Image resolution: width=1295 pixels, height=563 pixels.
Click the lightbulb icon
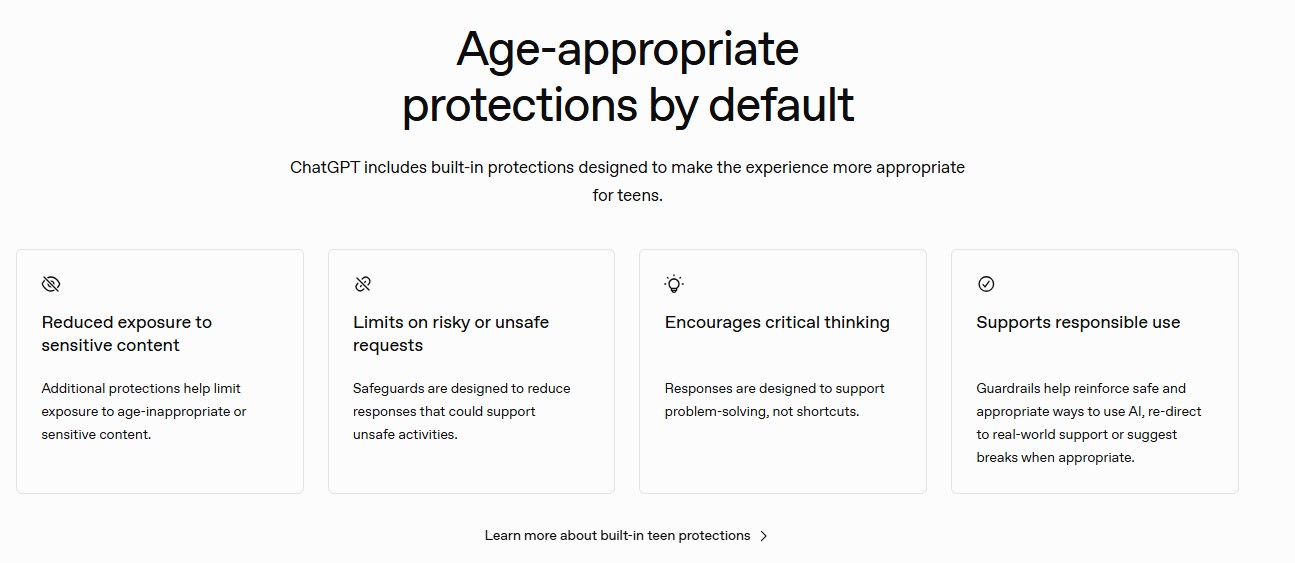(x=674, y=284)
